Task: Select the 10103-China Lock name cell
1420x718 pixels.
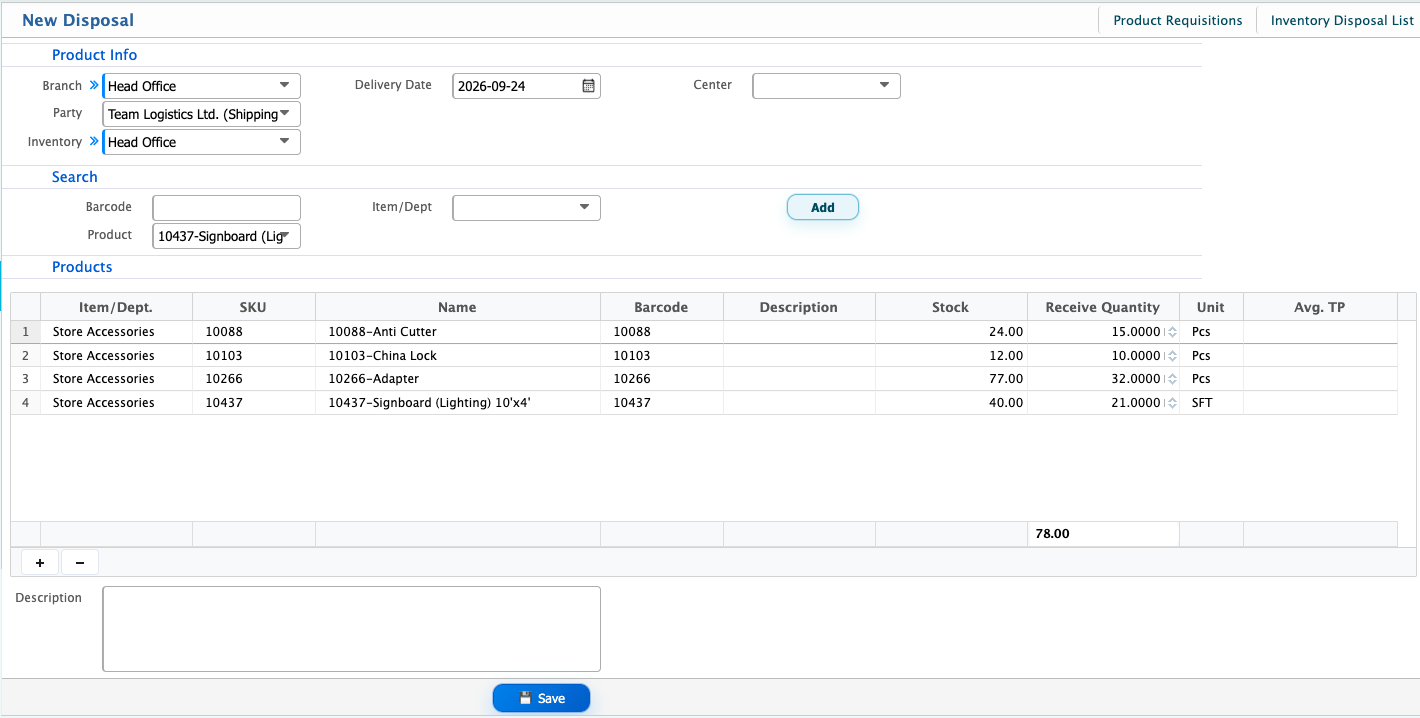Action: pos(458,356)
